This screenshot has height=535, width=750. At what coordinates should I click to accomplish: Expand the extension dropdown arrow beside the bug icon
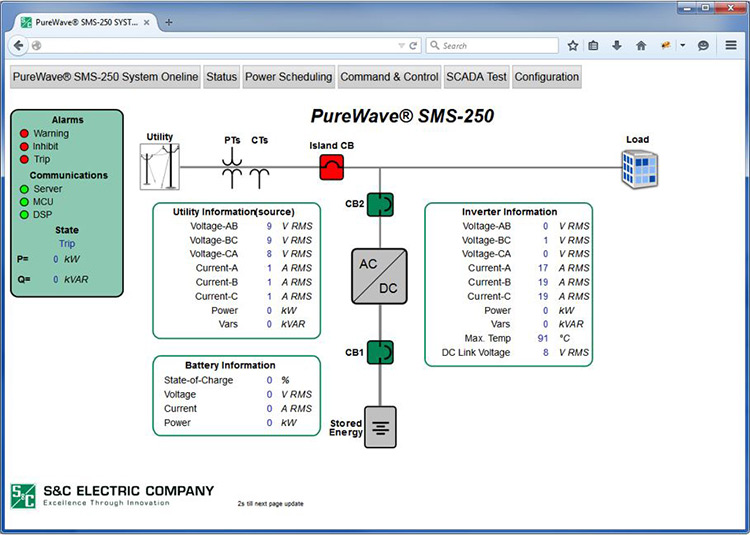pos(683,45)
